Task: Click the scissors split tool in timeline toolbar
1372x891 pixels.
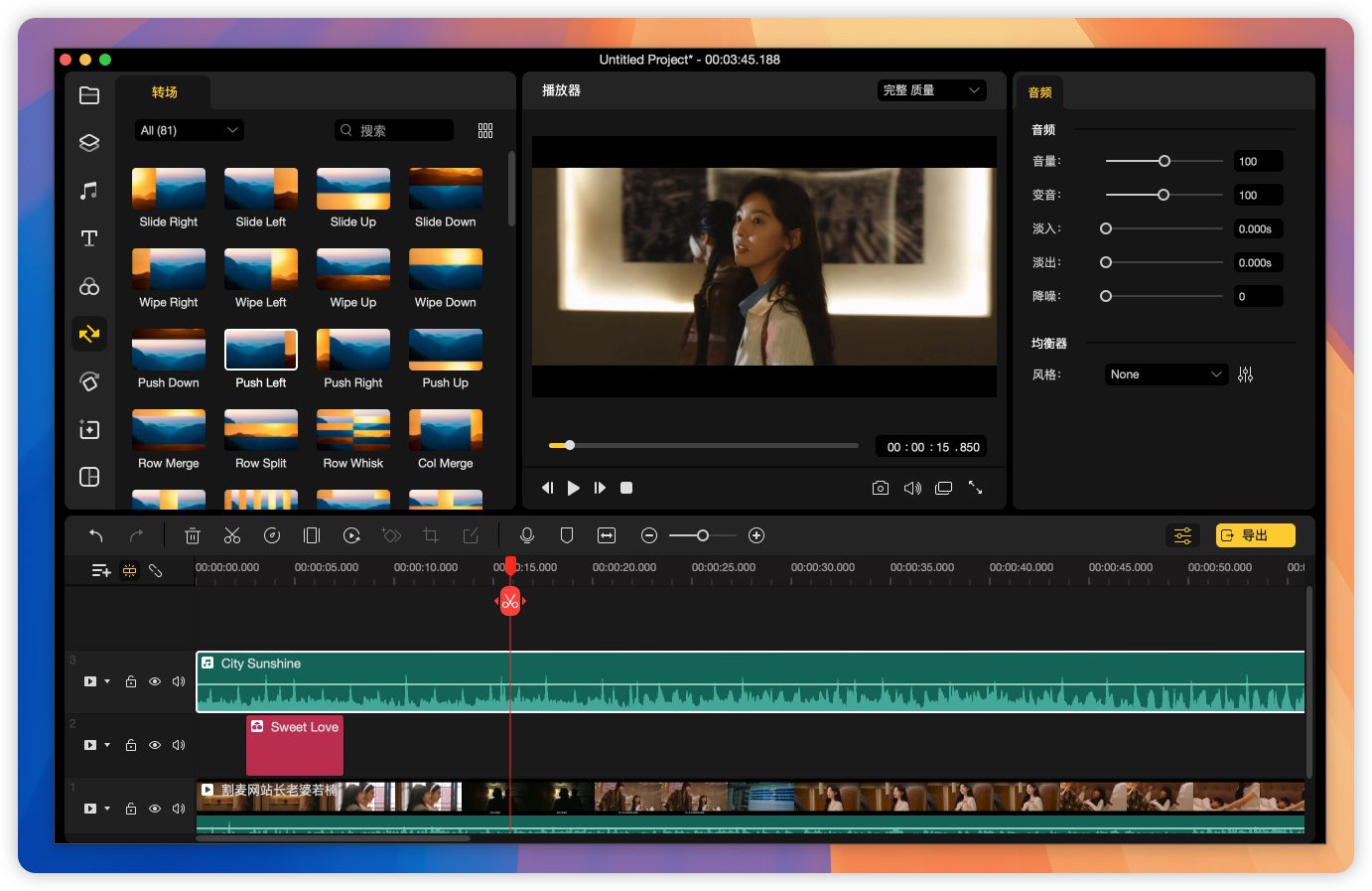Action: point(232,535)
